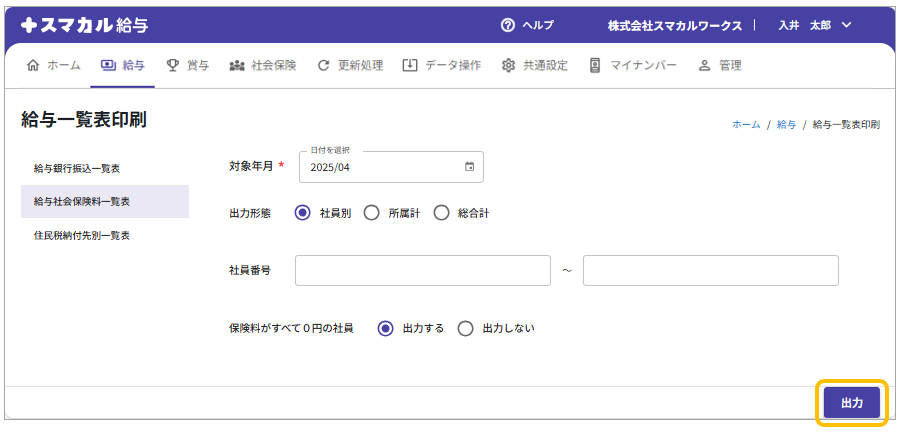The height and width of the screenshot is (432, 902).
Task: Choose 出力しない for zero-premium employees
Action: pos(465,328)
